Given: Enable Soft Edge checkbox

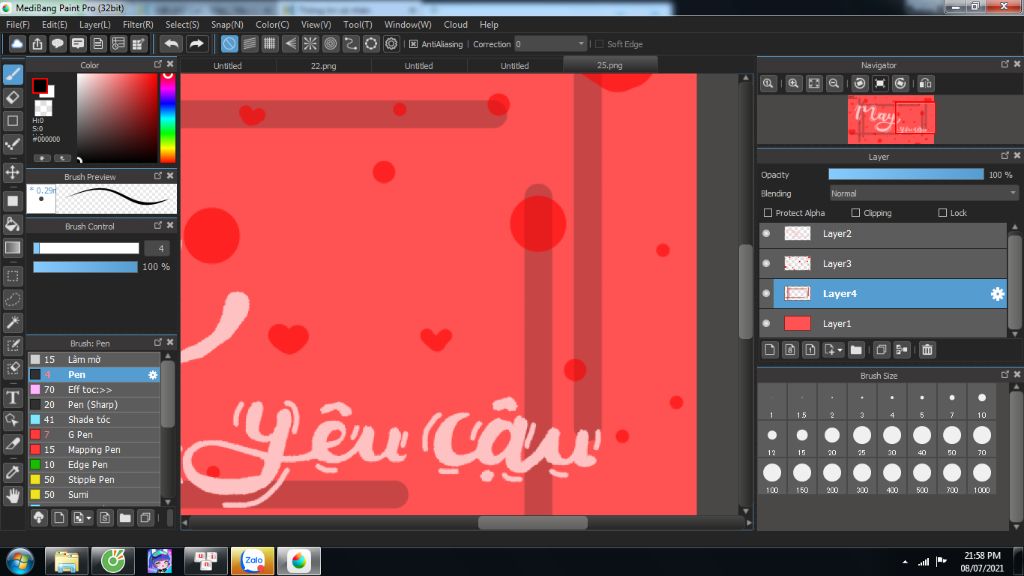Looking at the screenshot, I should 599,44.
